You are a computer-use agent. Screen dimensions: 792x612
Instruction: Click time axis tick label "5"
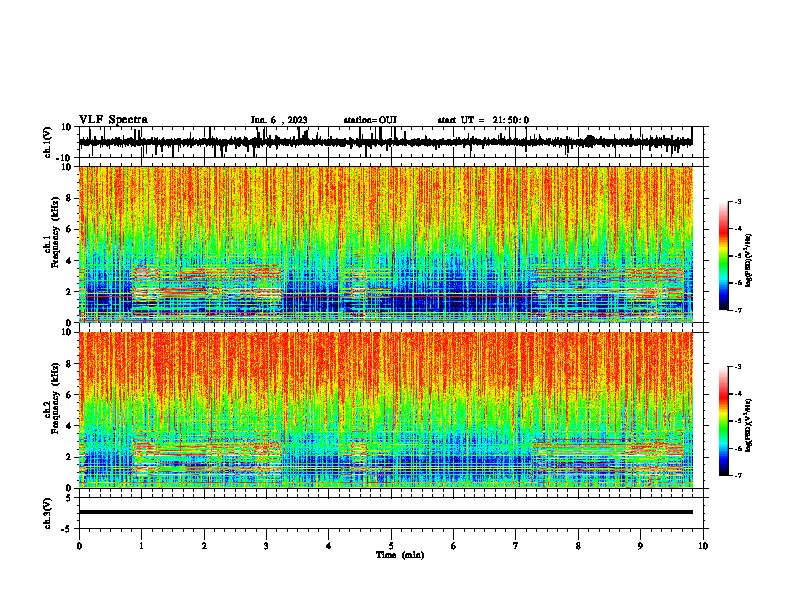(391, 546)
